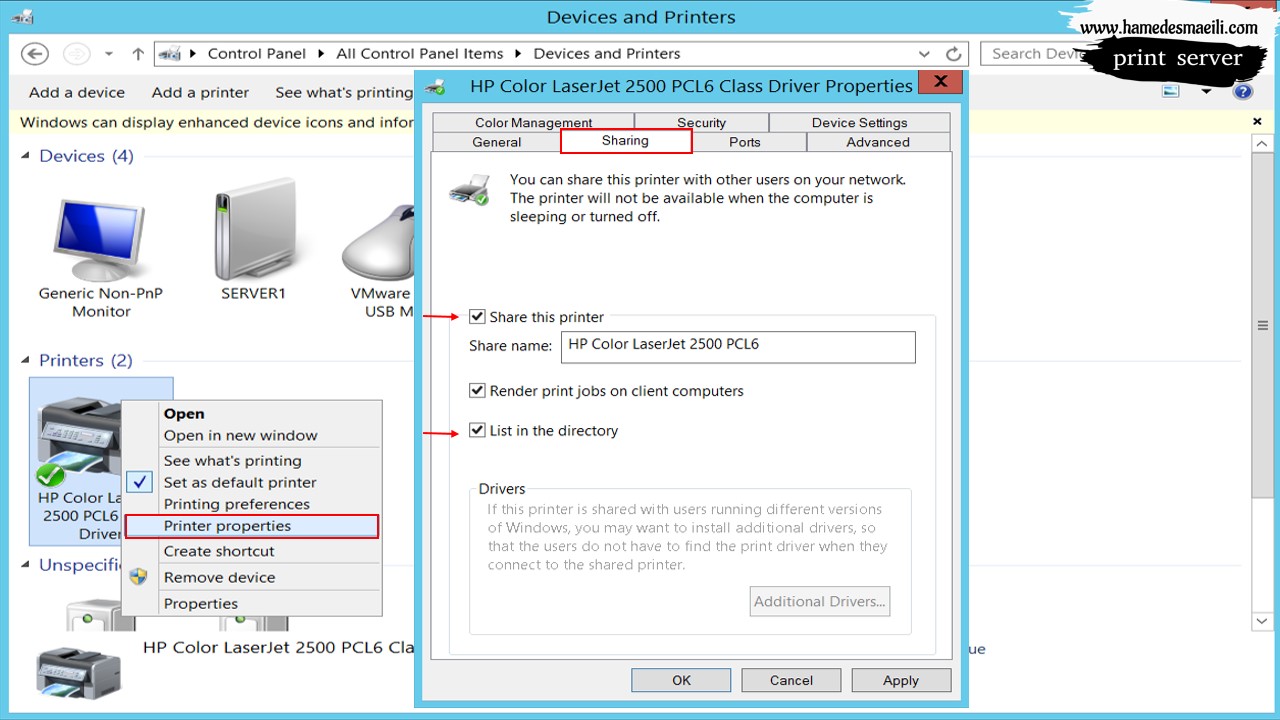The height and width of the screenshot is (720, 1280).
Task: Switch to the Security tab
Action: tap(701, 123)
